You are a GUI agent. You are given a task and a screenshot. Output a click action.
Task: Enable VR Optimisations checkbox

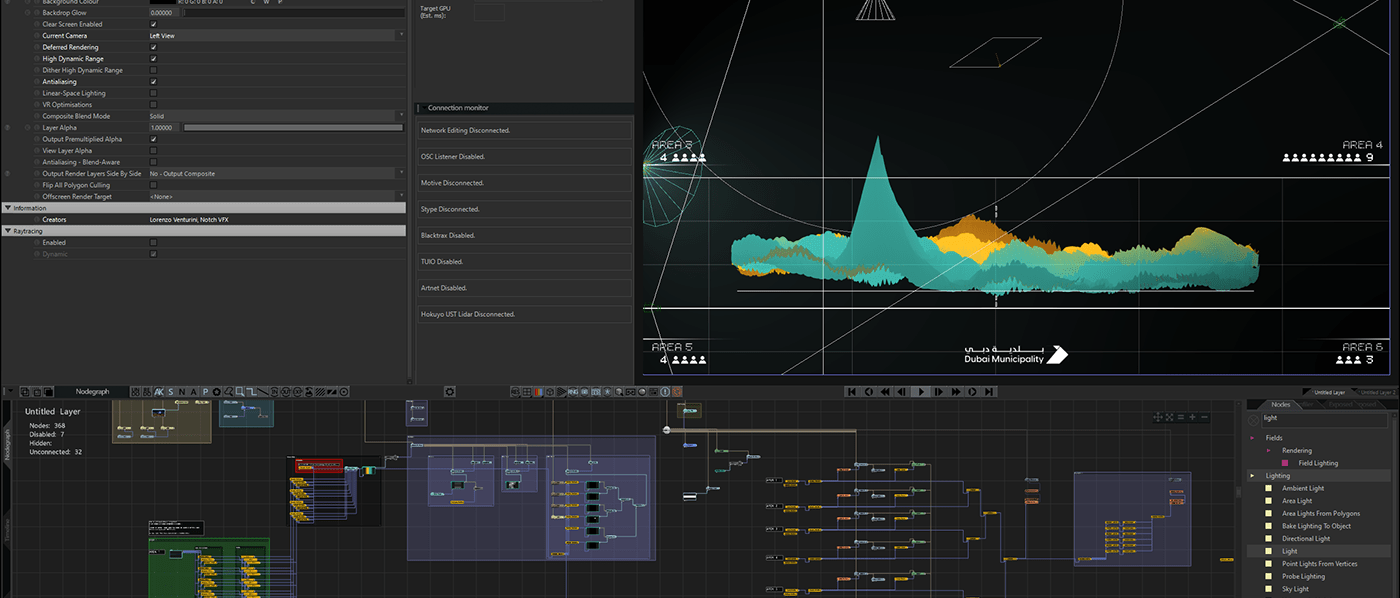click(153, 104)
